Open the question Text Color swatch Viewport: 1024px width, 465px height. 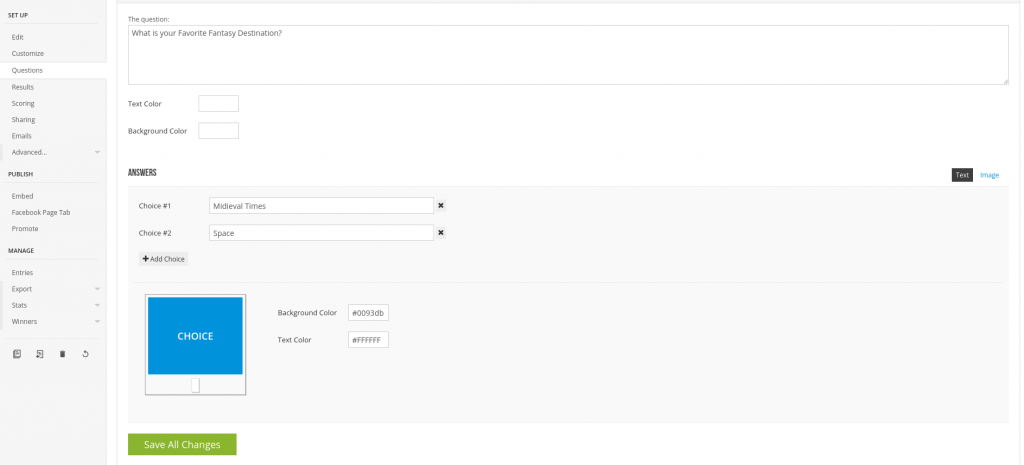point(219,104)
